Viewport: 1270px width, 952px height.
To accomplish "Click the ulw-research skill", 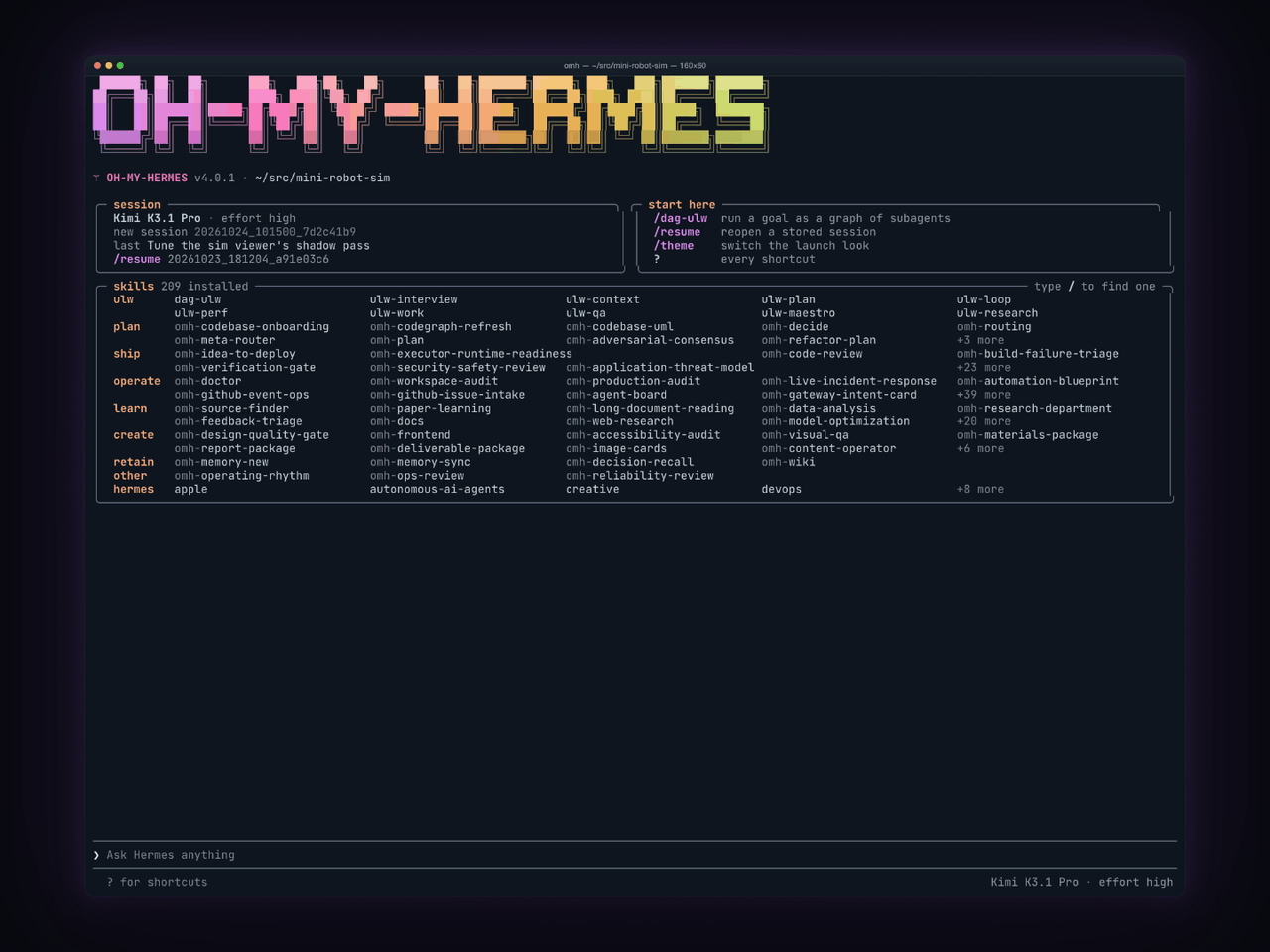I will [997, 313].
